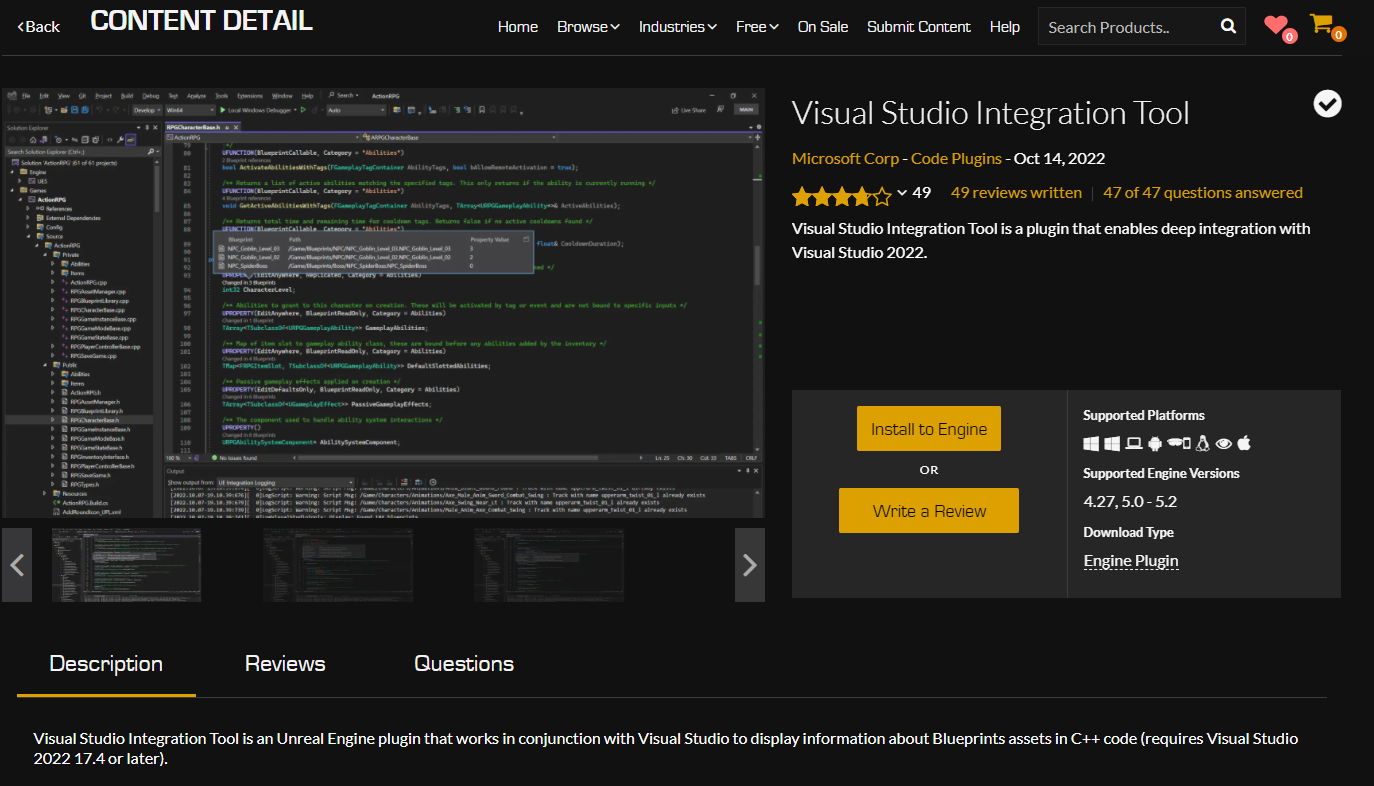Click the HoloLens headset platform icon
This screenshot has width=1374, height=786.
(1175, 442)
